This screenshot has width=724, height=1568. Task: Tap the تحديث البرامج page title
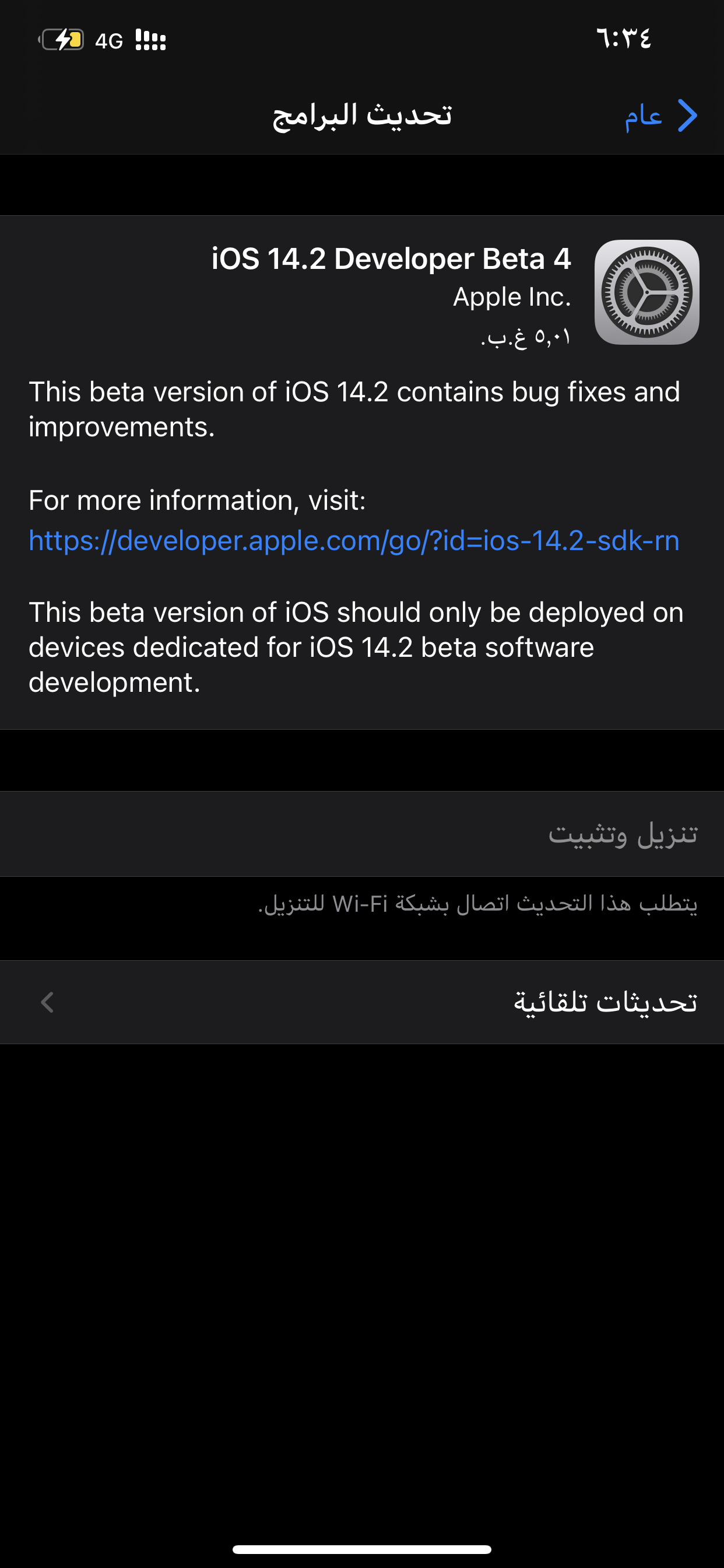pos(362,115)
